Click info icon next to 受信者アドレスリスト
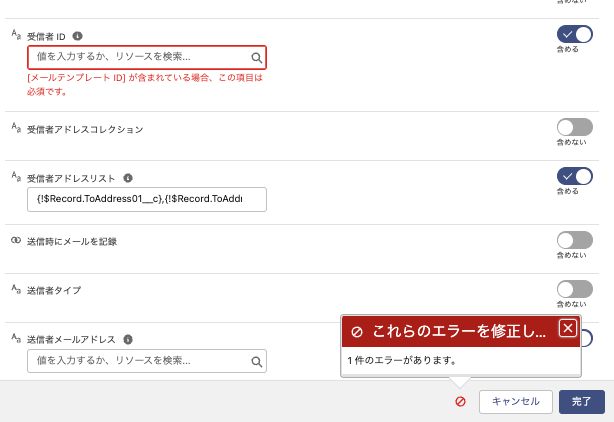This screenshot has width=614, height=422. point(128,178)
